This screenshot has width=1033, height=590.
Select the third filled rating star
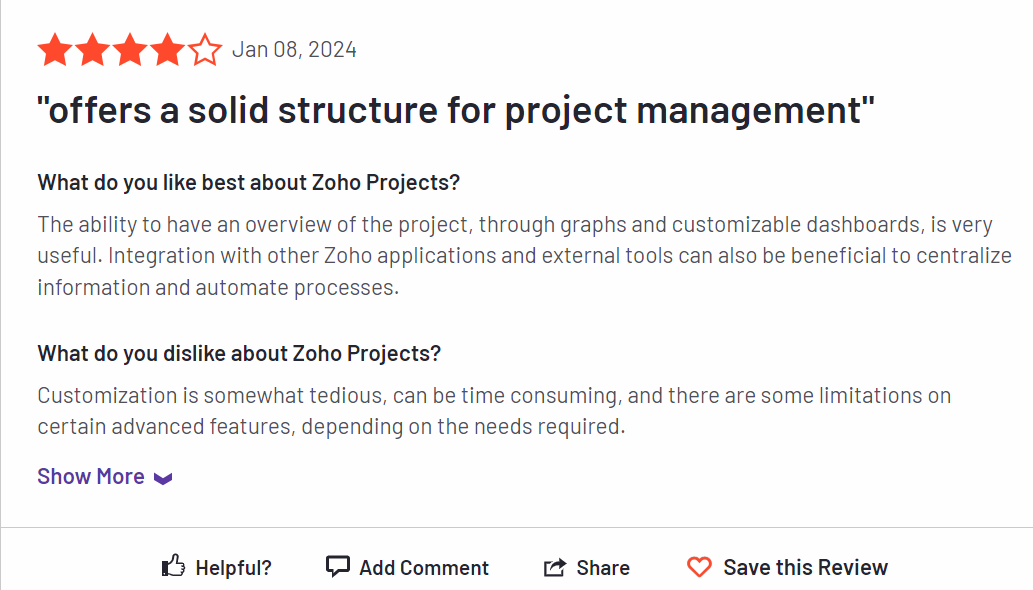[130, 50]
